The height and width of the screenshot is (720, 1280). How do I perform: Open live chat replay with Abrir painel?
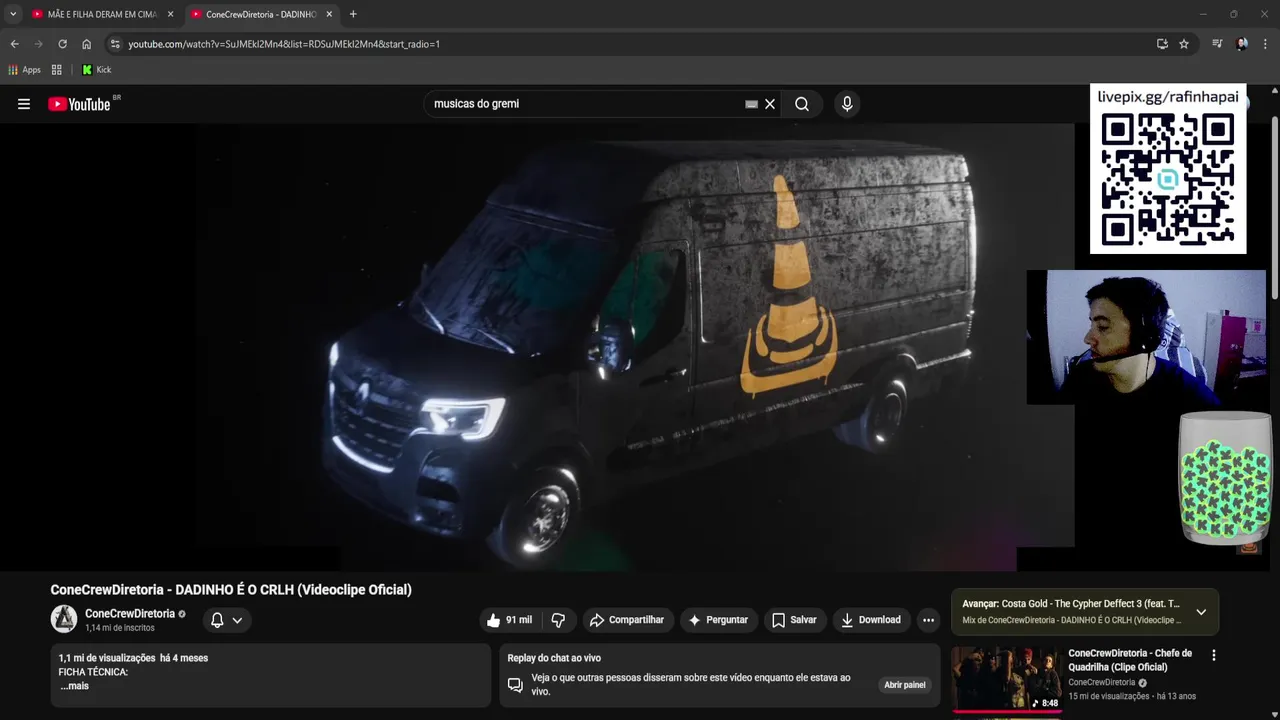click(x=904, y=685)
